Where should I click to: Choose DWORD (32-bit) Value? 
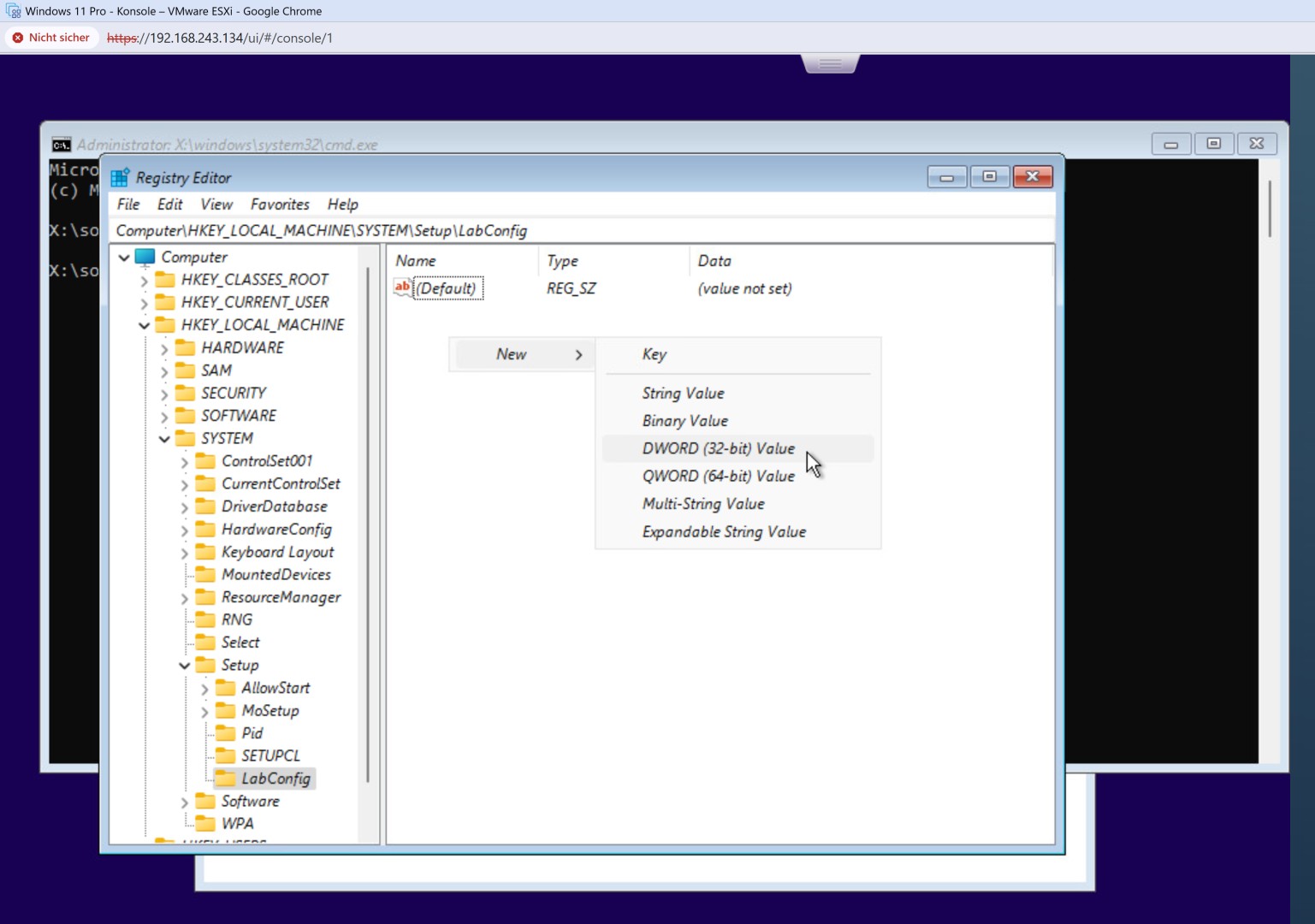[737, 448]
